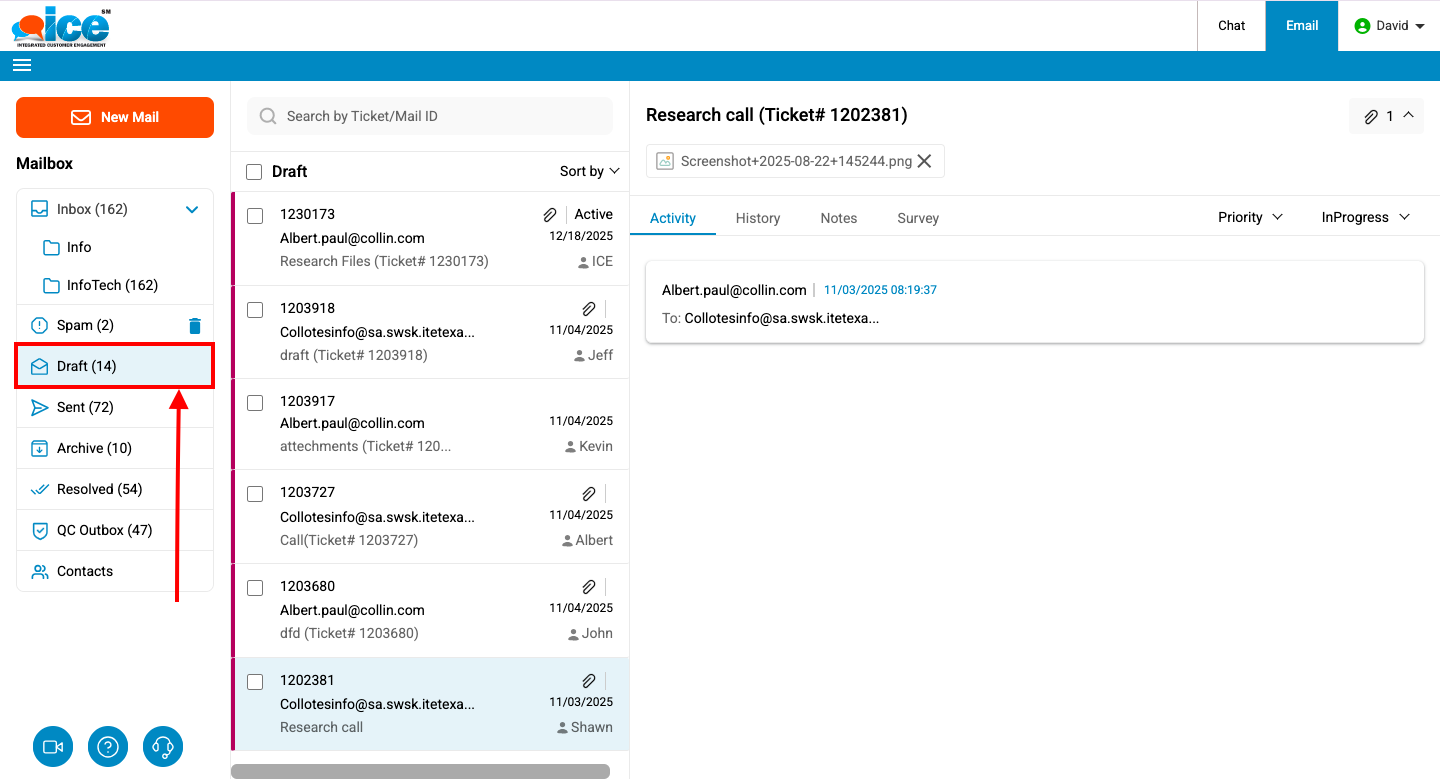
Task: Switch to Chat in top bar
Action: [1231, 26]
